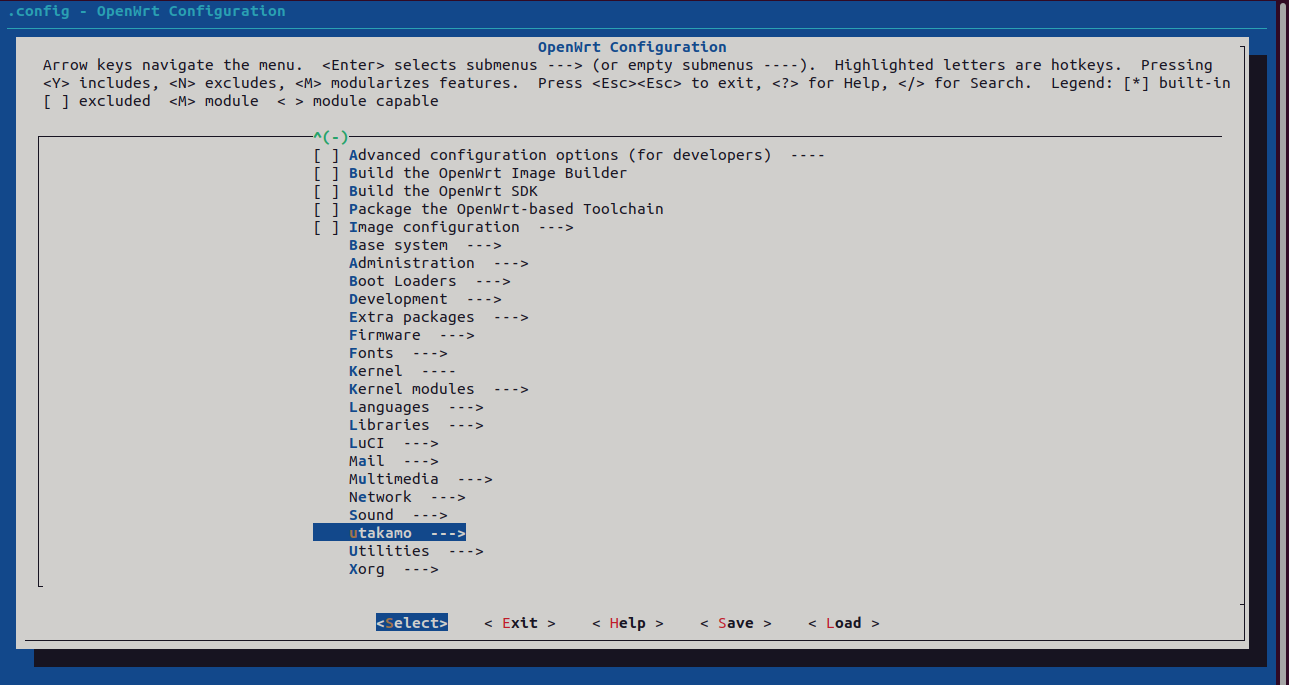This screenshot has width=1289, height=685.
Task: Select the highlighted utakamo entry
Action: click(x=389, y=533)
